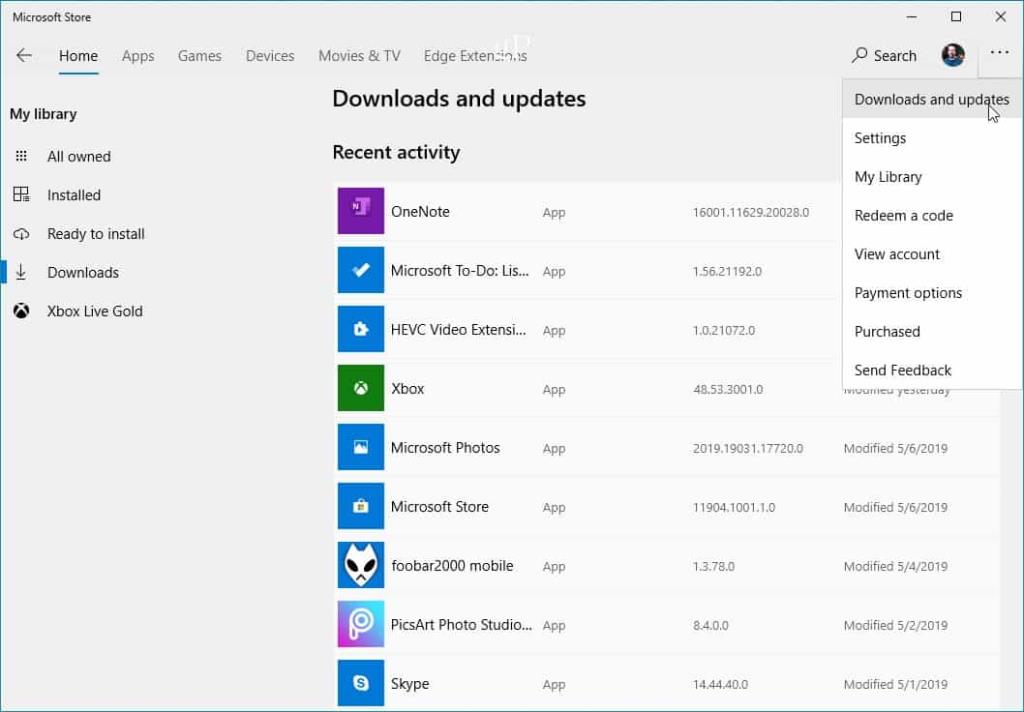Open Payment options from the menu
Screen dimensions: 1024x712
(x=931, y=293)
